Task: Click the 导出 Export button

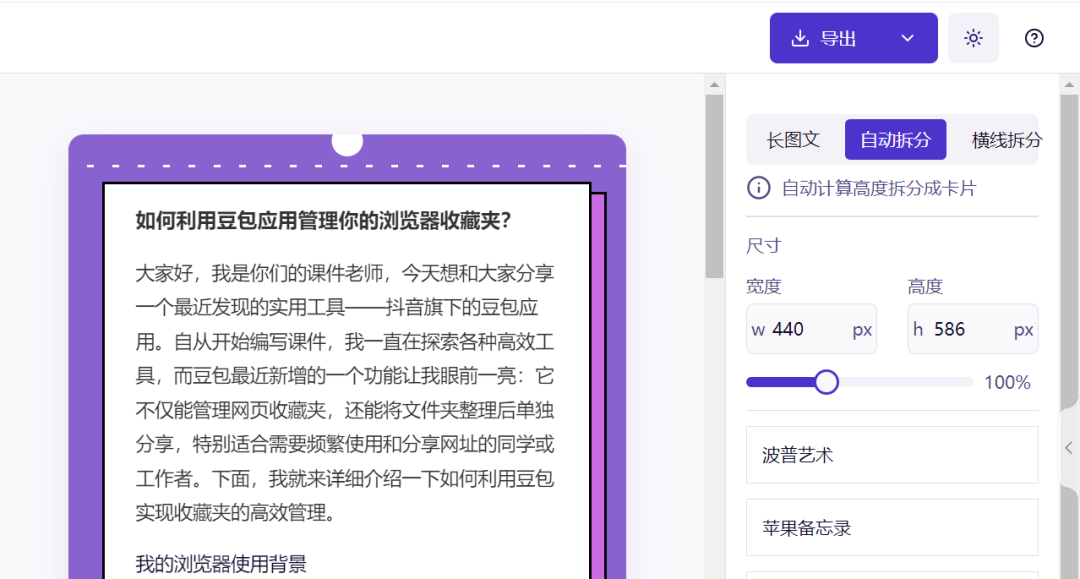Action: pos(847,37)
